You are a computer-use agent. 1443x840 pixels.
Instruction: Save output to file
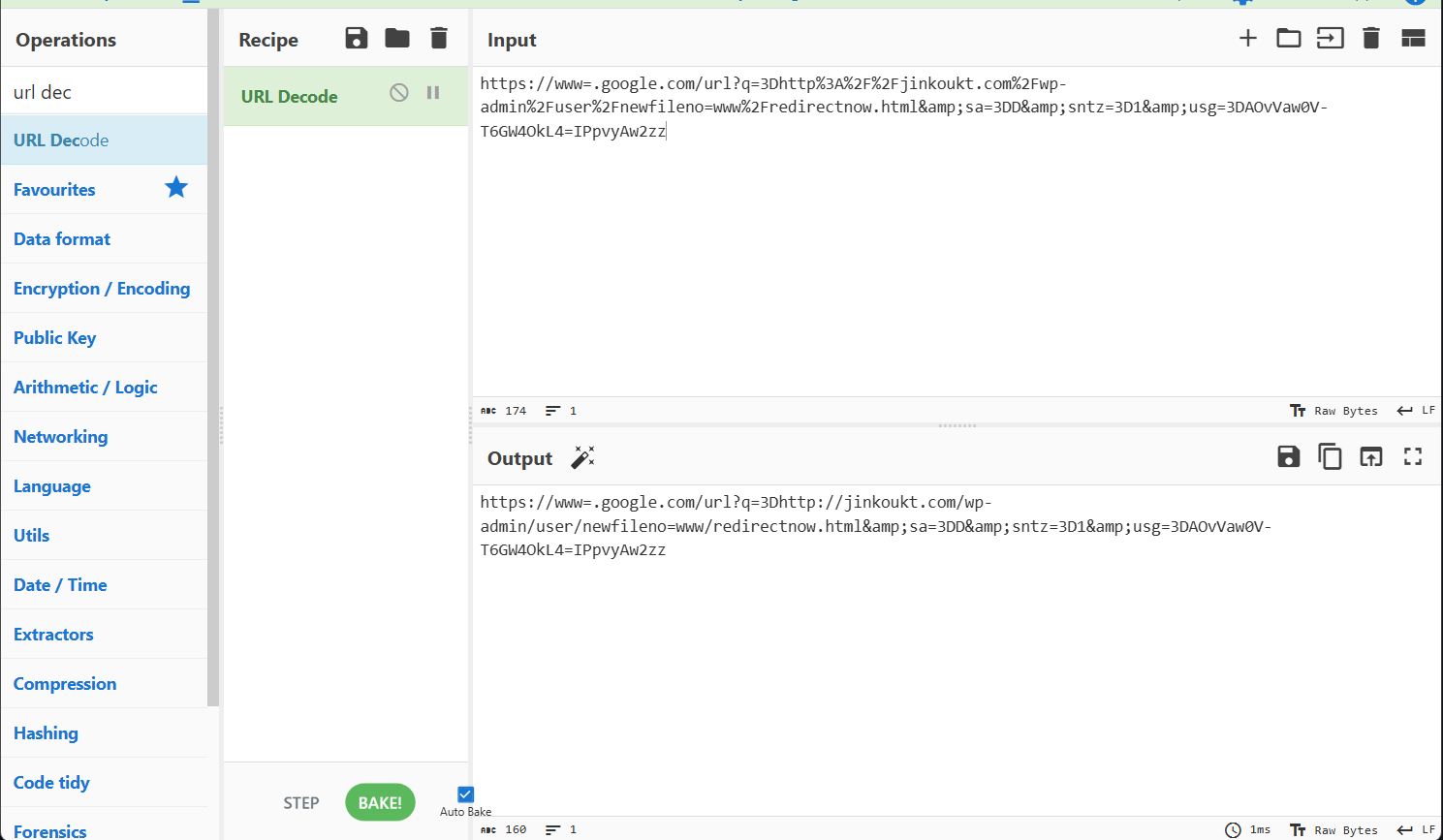pos(1288,456)
